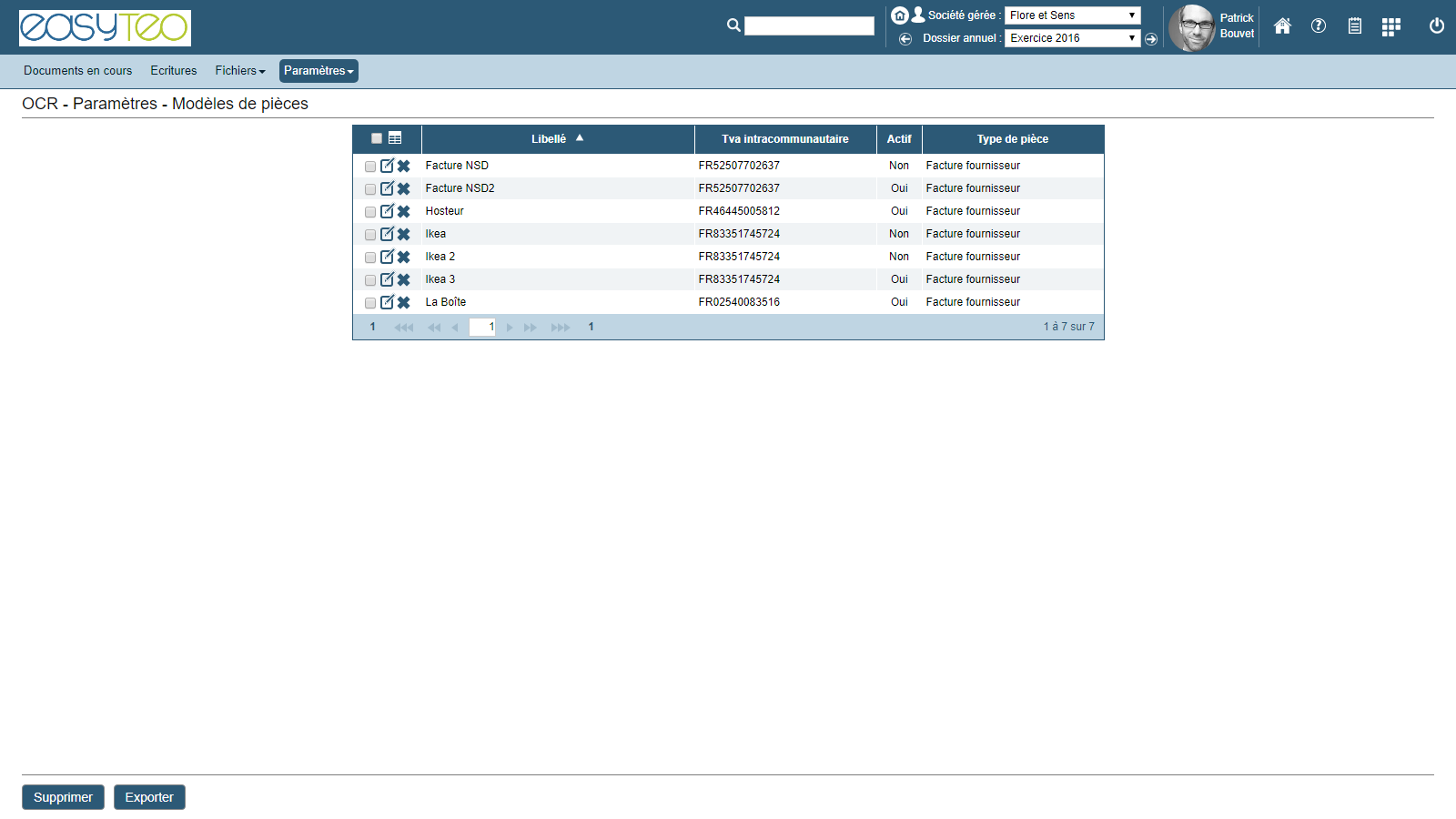Open Documents en cours tab
The height and width of the screenshot is (819, 1456).
click(77, 71)
